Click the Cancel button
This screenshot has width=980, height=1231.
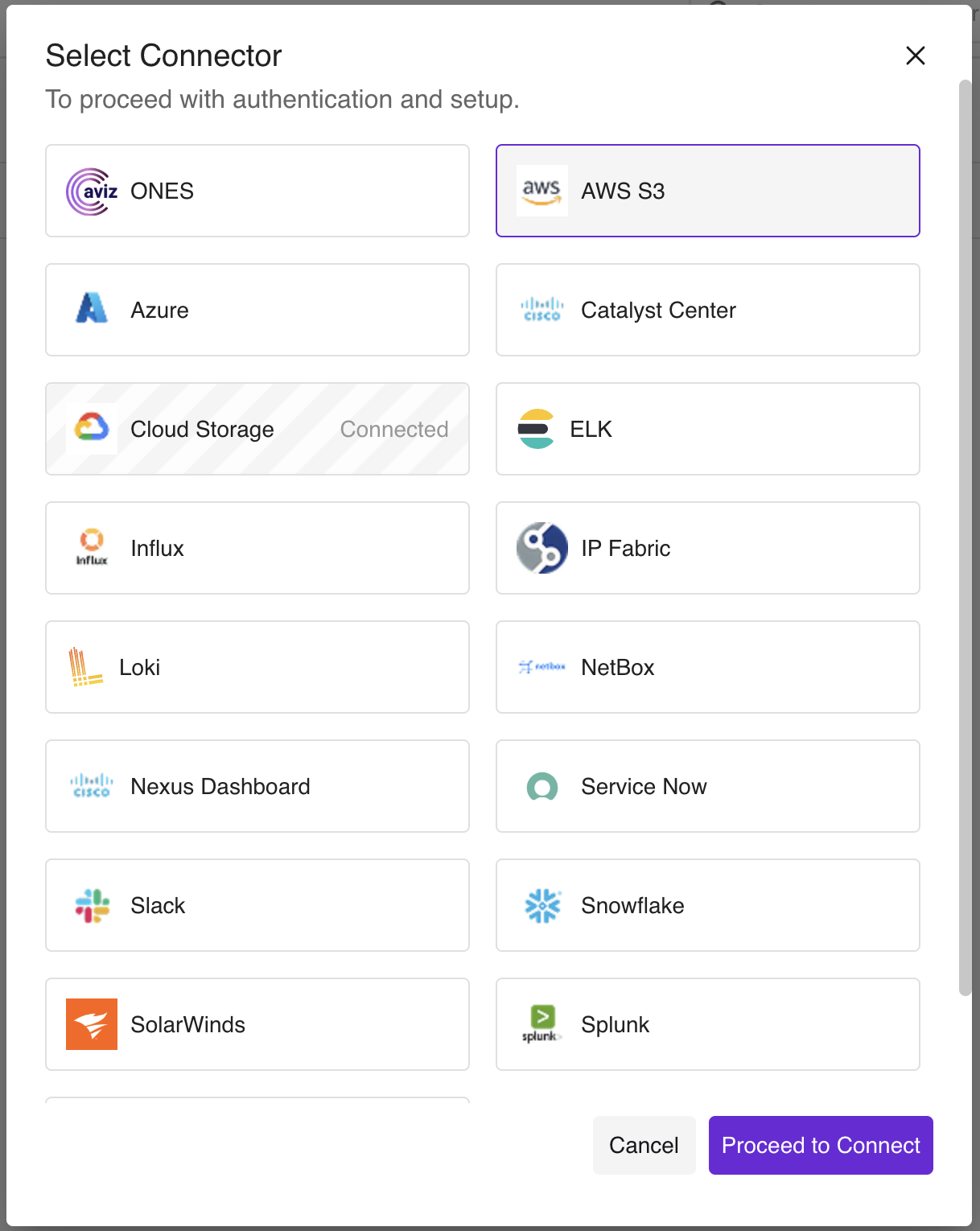(x=644, y=1145)
